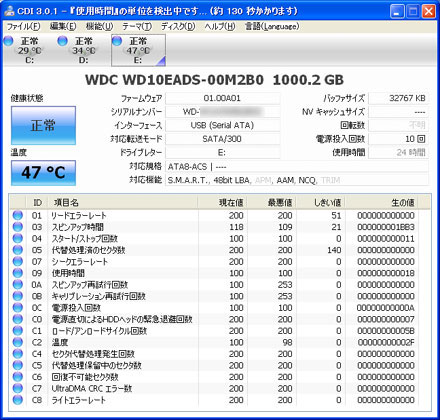Click the 47 °C temperature button
440x420 pixels.
(43, 173)
